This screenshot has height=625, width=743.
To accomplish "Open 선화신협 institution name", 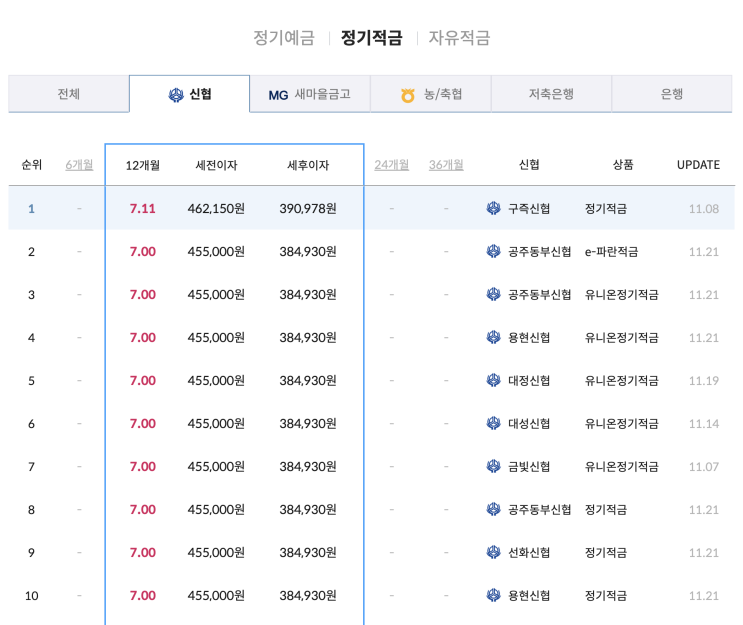I will tap(529, 553).
